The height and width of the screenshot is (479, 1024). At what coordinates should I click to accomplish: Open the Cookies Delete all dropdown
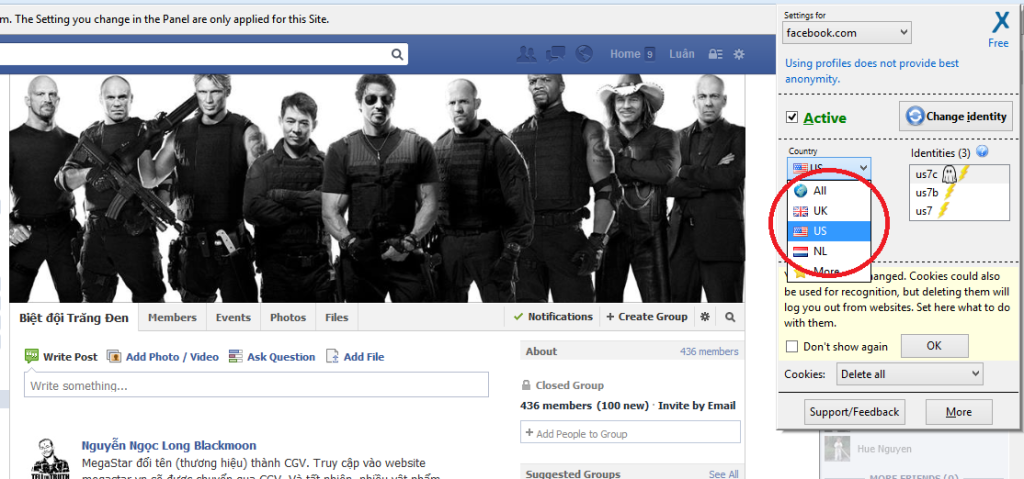(x=910, y=374)
